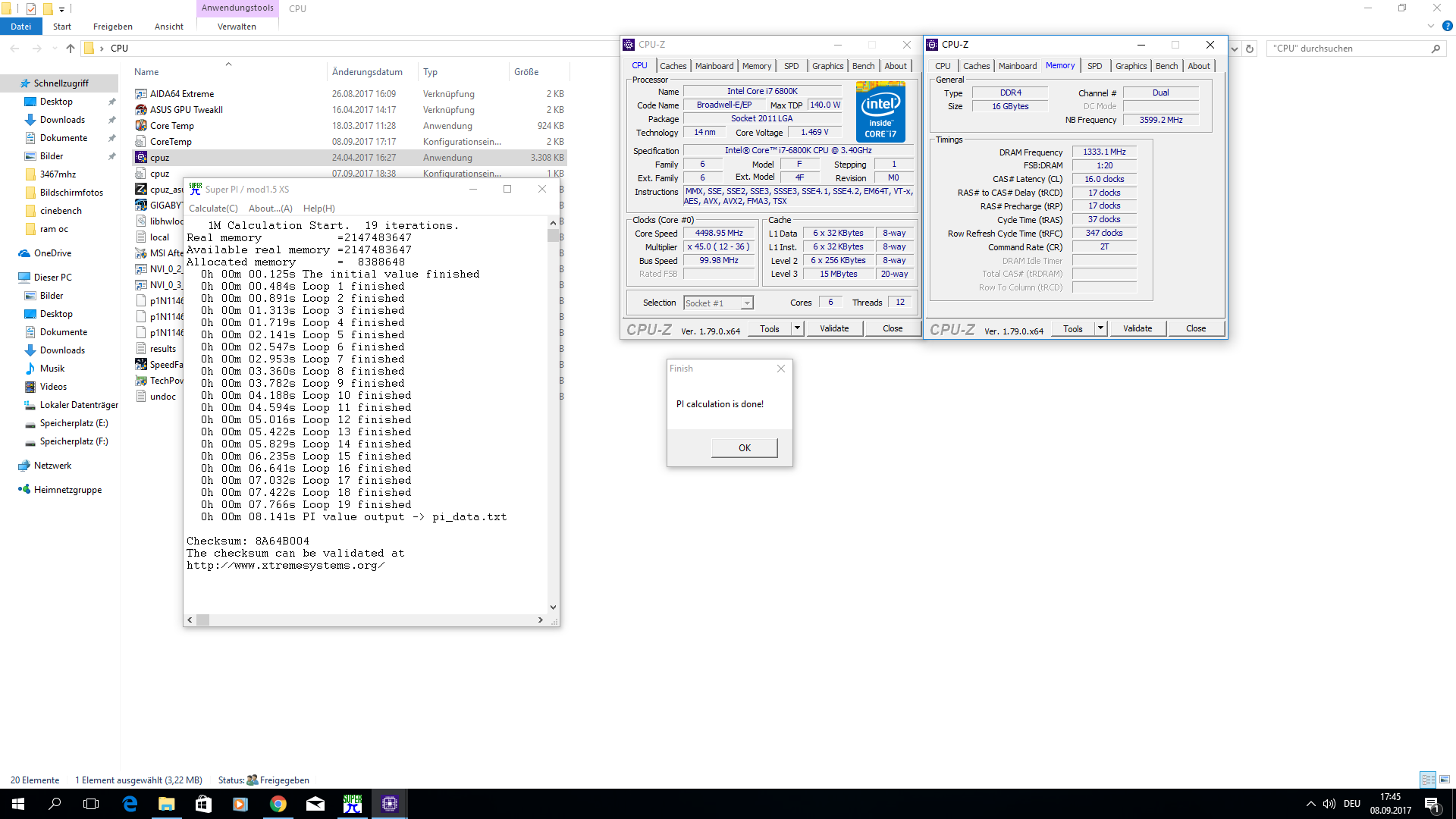Open taskbar search
Viewport: 1456px width, 819px height.
click(55, 804)
